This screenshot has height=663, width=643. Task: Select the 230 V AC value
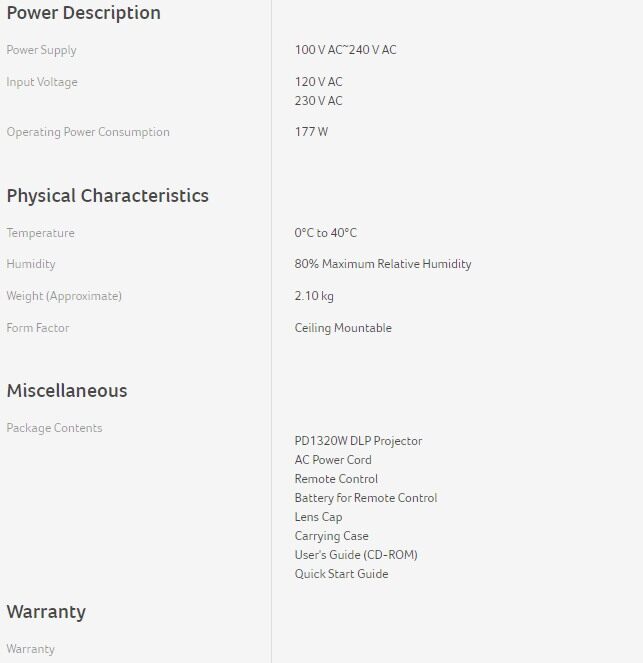[x=318, y=101]
